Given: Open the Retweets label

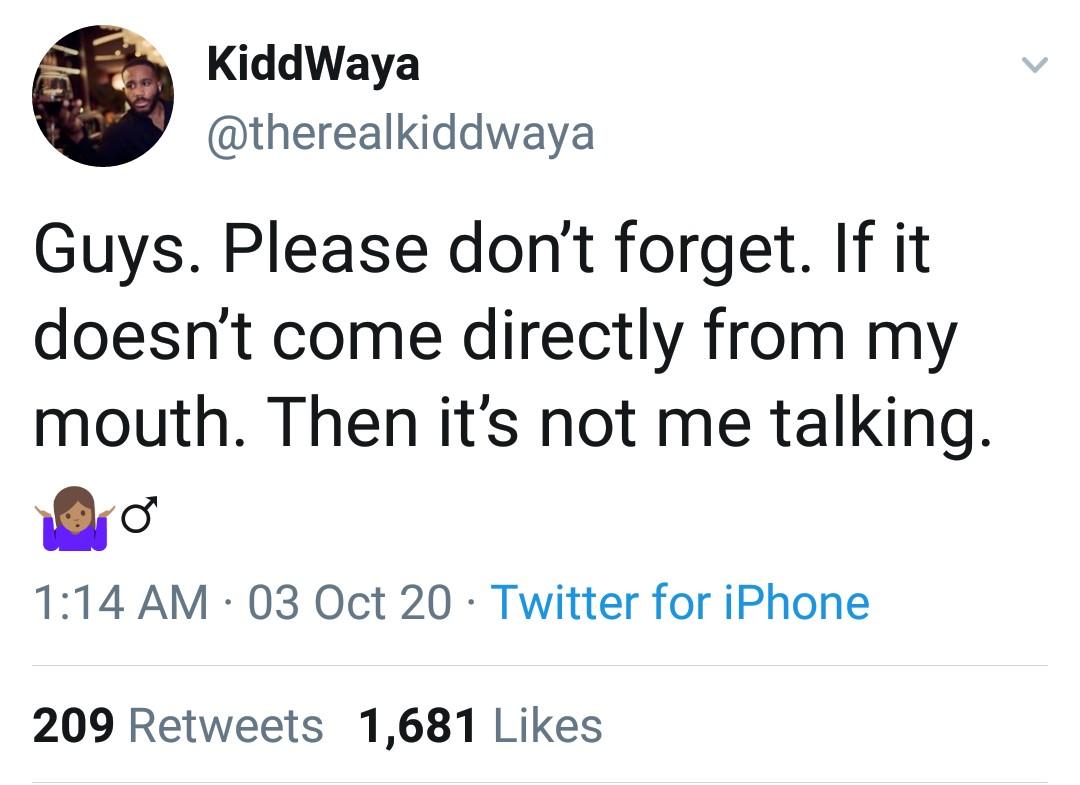Looking at the screenshot, I should (226, 726).
